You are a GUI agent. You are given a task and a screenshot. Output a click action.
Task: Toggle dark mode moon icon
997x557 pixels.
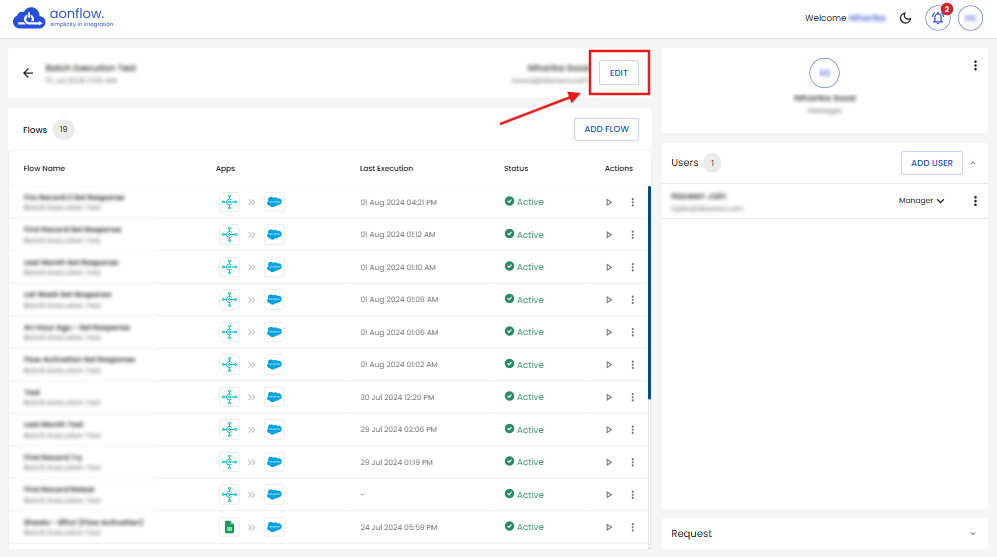coord(906,18)
